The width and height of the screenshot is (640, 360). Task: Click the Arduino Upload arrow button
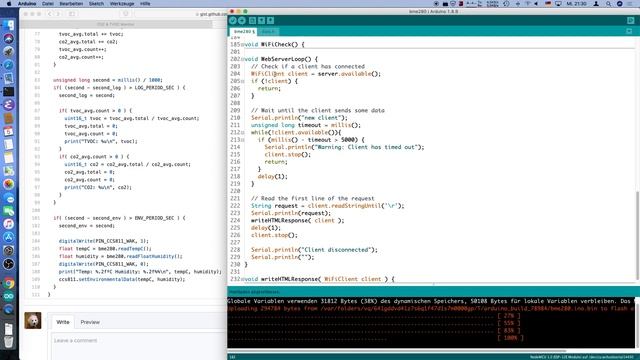click(x=242, y=20)
